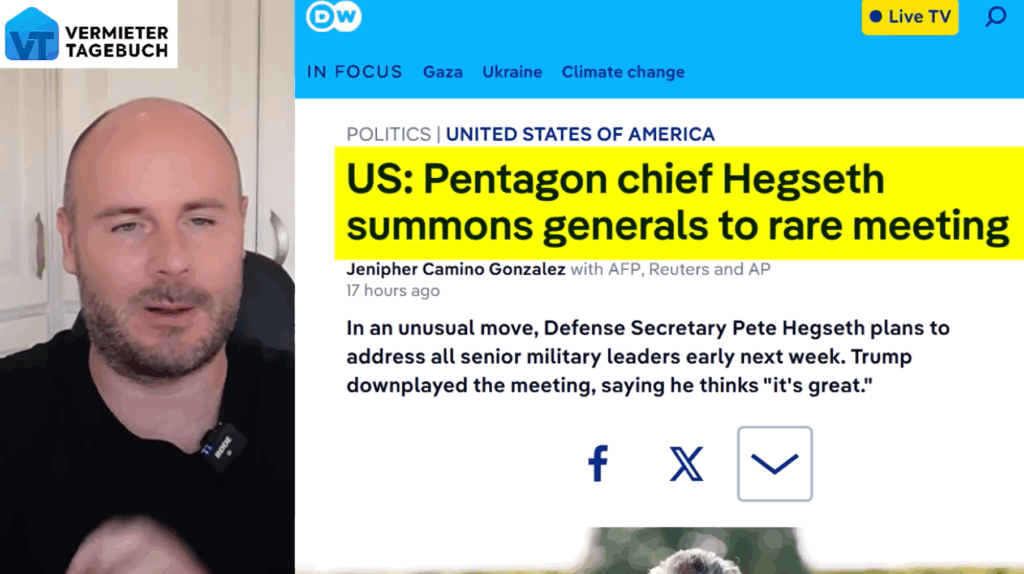The width and height of the screenshot is (1024, 574).
Task: Share article via Facebook icon
Action: [x=598, y=464]
